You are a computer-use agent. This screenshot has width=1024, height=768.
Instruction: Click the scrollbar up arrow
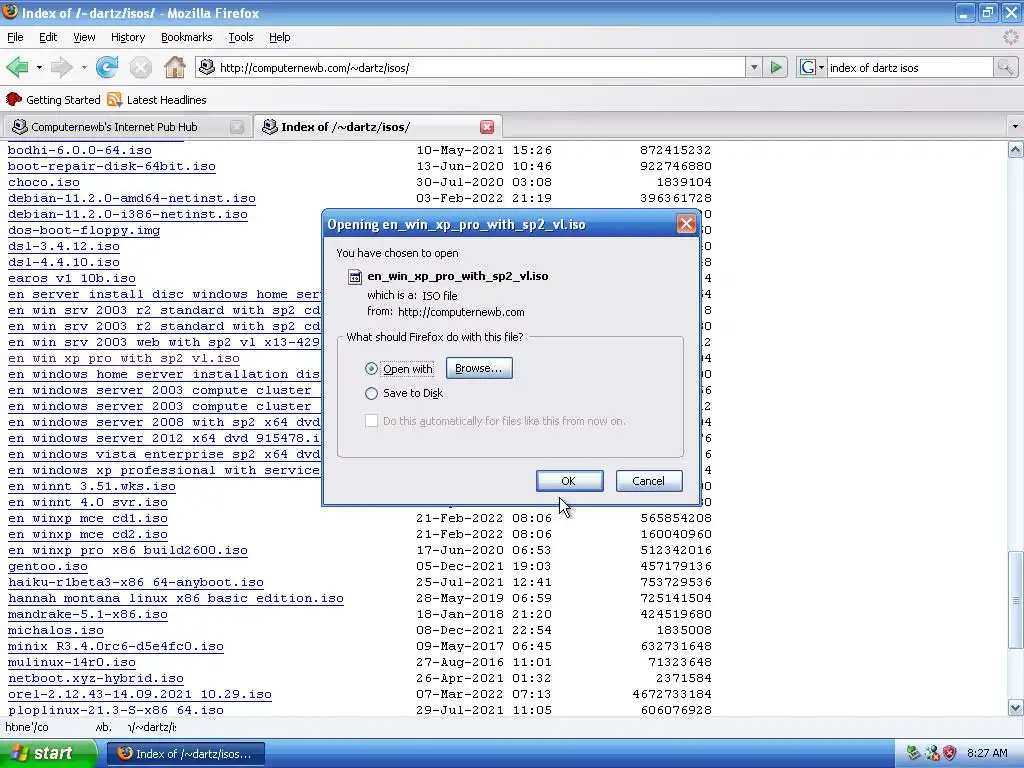pyautogui.click(x=1015, y=150)
